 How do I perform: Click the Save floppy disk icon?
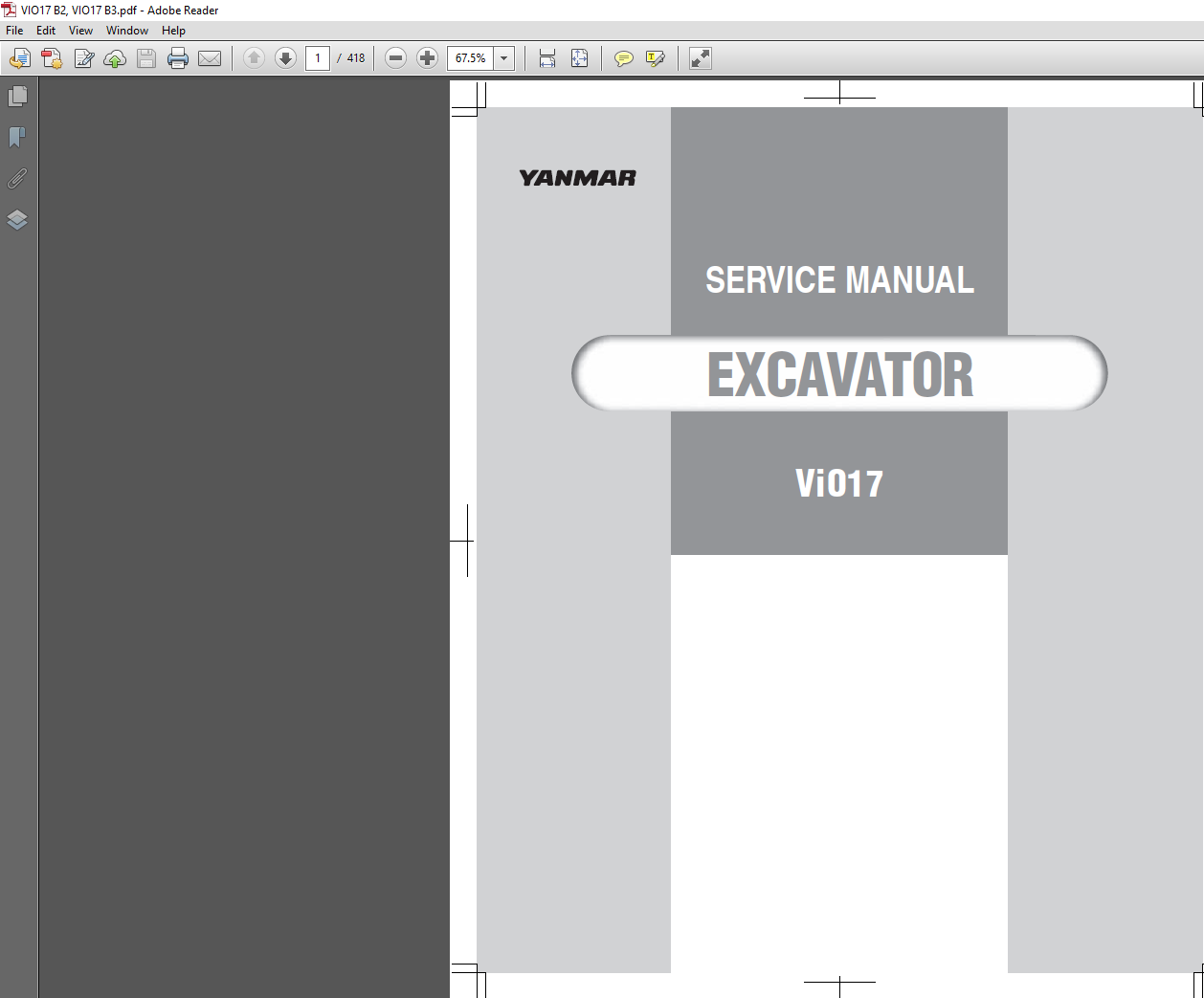pyautogui.click(x=146, y=59)
